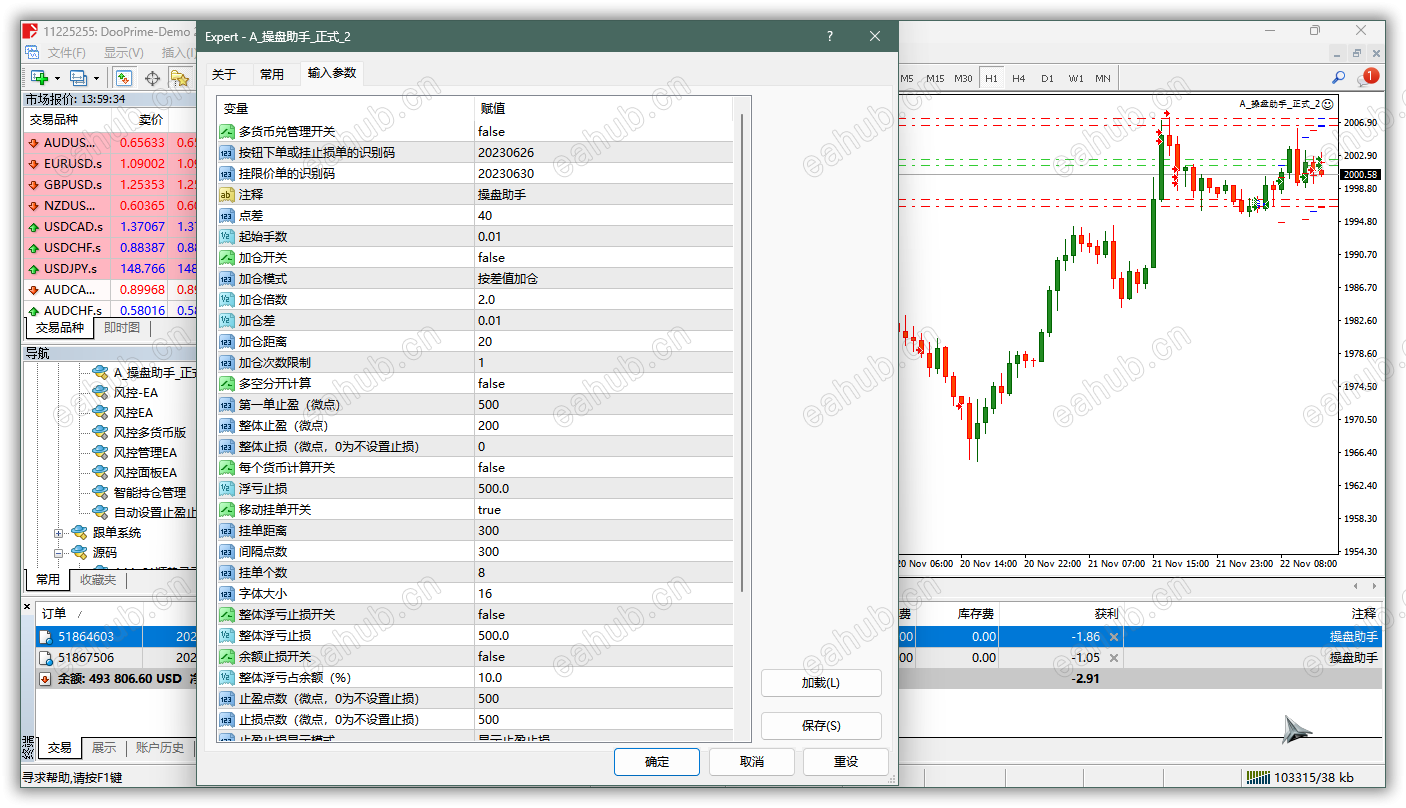Click the connection bars icon in status bar
1406x808 pixels.
pyautogui.click(x=1258, y=777)
